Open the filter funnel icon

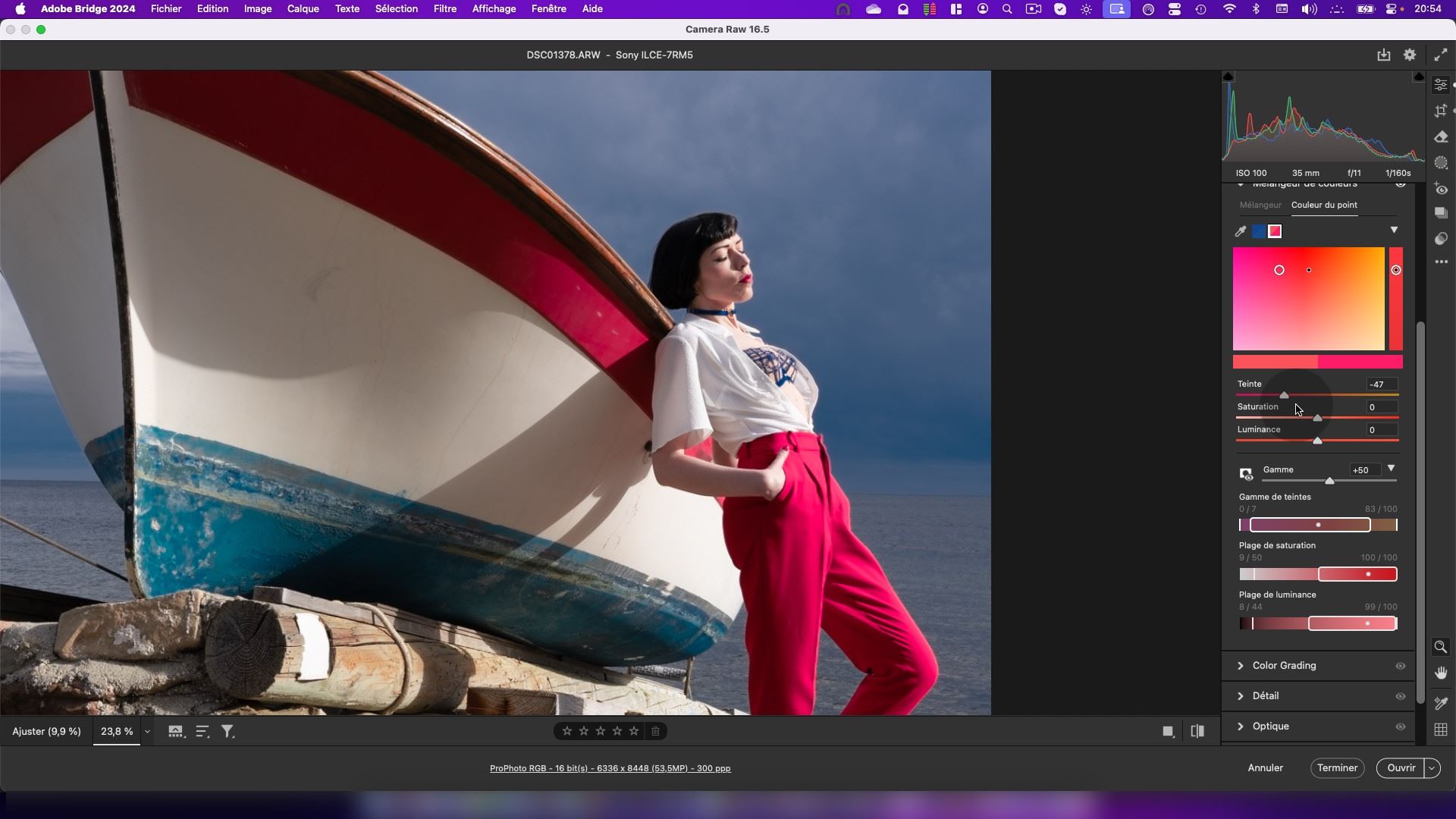227,732
